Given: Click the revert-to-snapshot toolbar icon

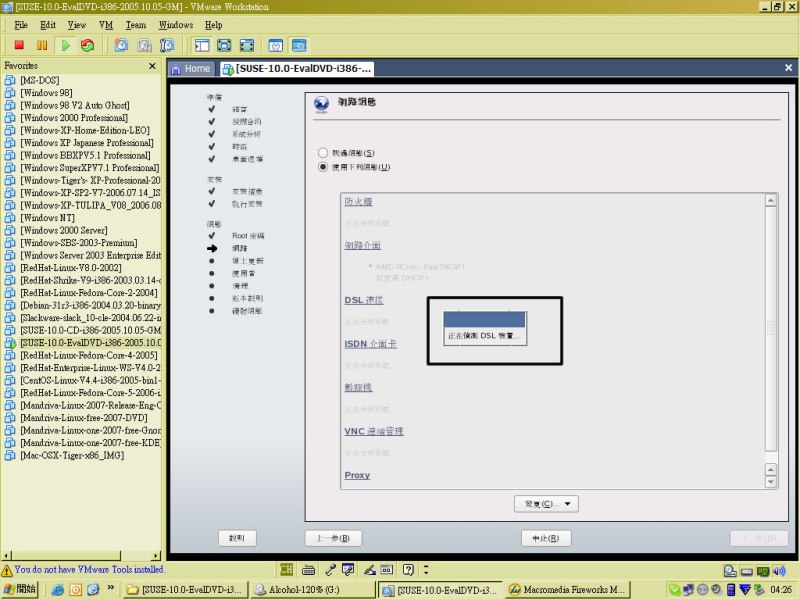Looking at the screenshot, I should [144, 45].
